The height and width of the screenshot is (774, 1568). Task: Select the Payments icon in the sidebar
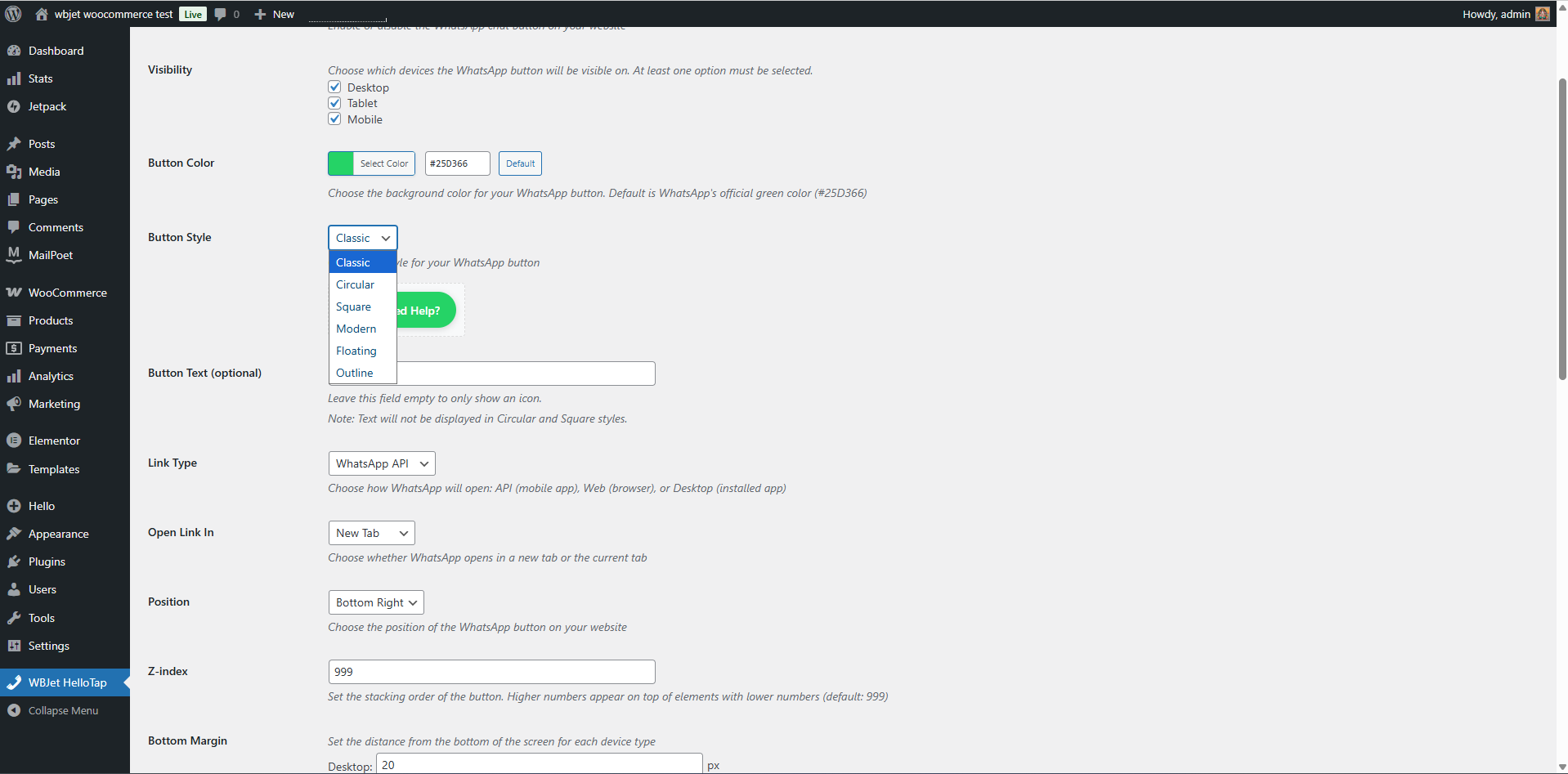pyautogui.click(x=14, y=348)
